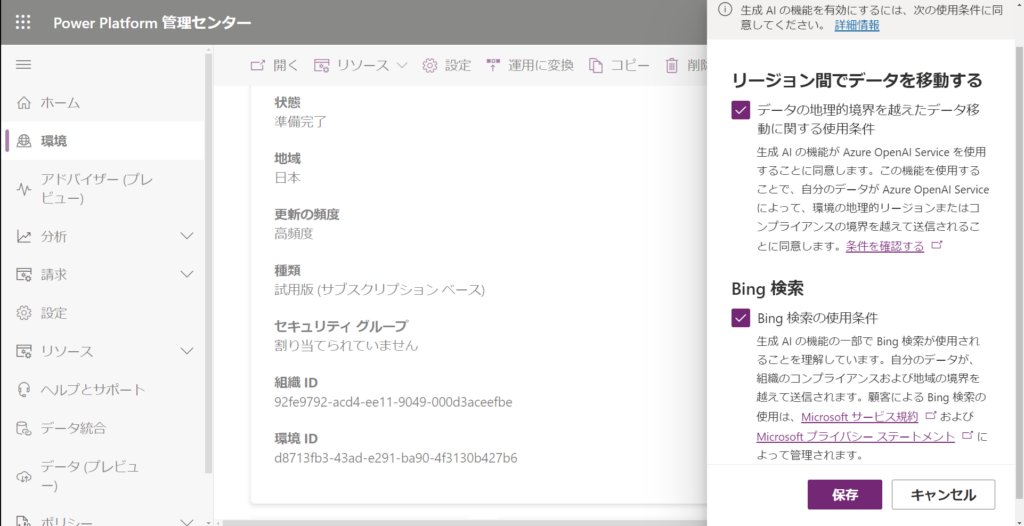Image resolution: width=1024 pixels, height=526 pixels.
Task: Click the 開く open icon in toolbar
Action: 258,65
